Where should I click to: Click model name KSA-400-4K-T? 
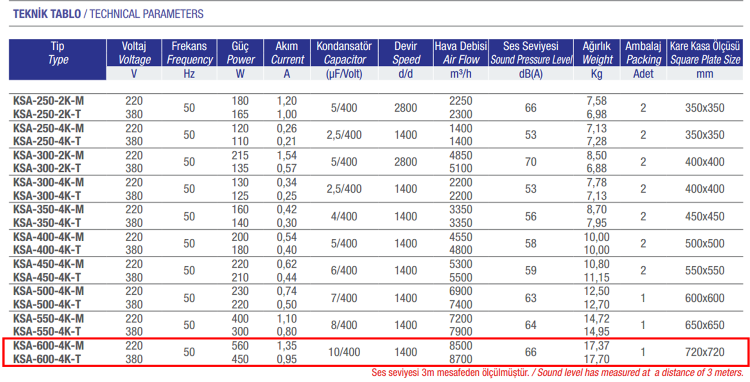[x=47, y=250]
